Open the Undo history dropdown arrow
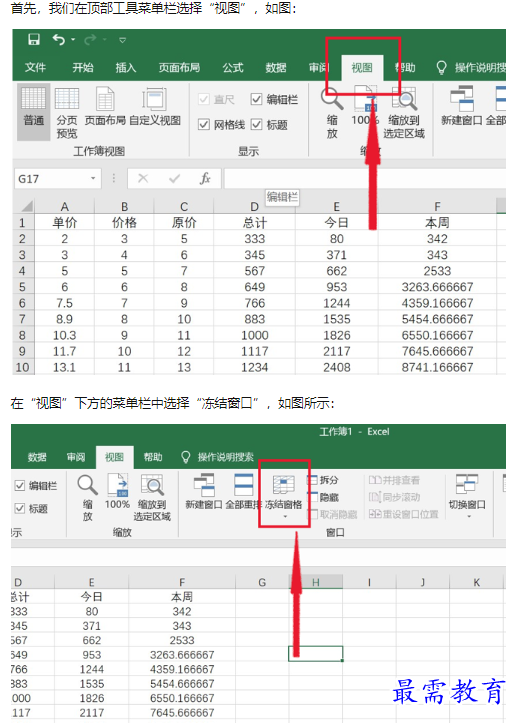The height and width of the screenshot is (723, 514). coord(73,40)
